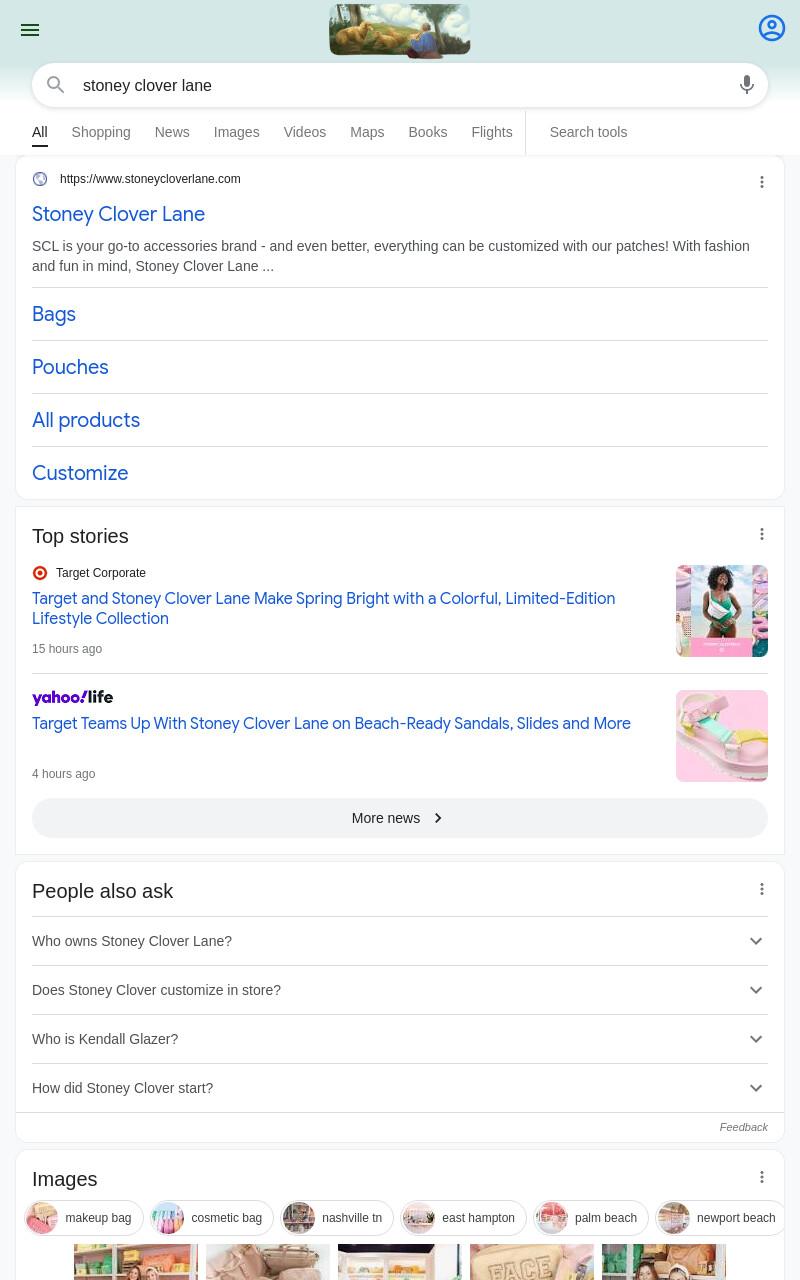Start voice search with microphone icon

click(x=747, y=85)
